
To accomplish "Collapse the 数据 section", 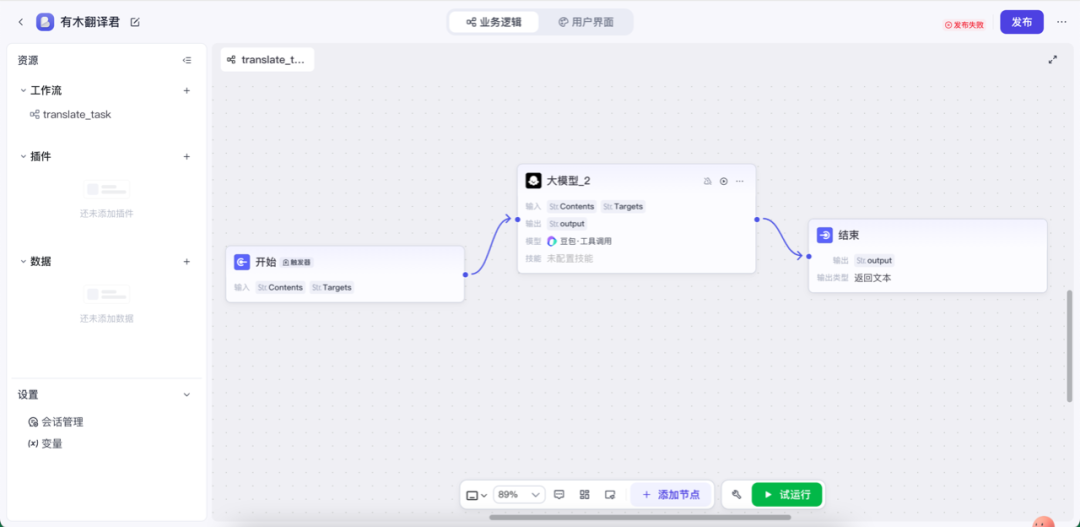I will [23, 262].
